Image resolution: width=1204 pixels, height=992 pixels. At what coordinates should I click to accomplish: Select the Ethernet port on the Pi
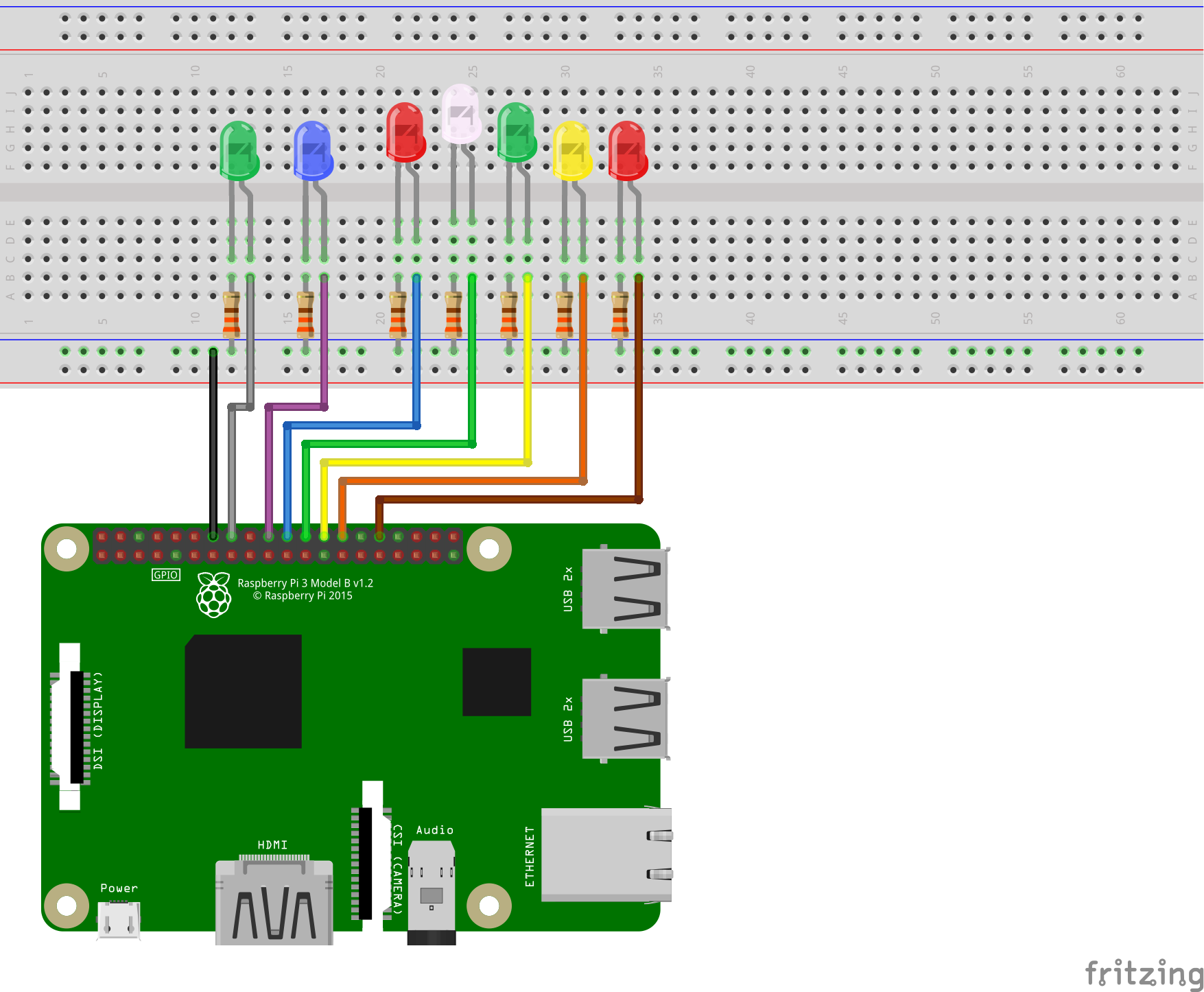coord(606,855)
